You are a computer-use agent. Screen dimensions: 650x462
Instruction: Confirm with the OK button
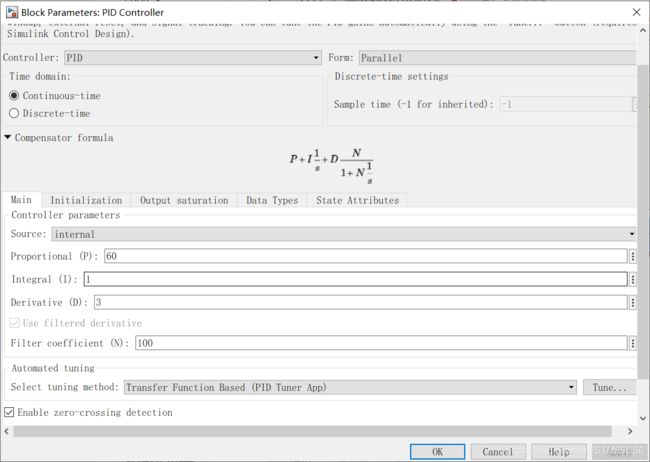point(437,452)
